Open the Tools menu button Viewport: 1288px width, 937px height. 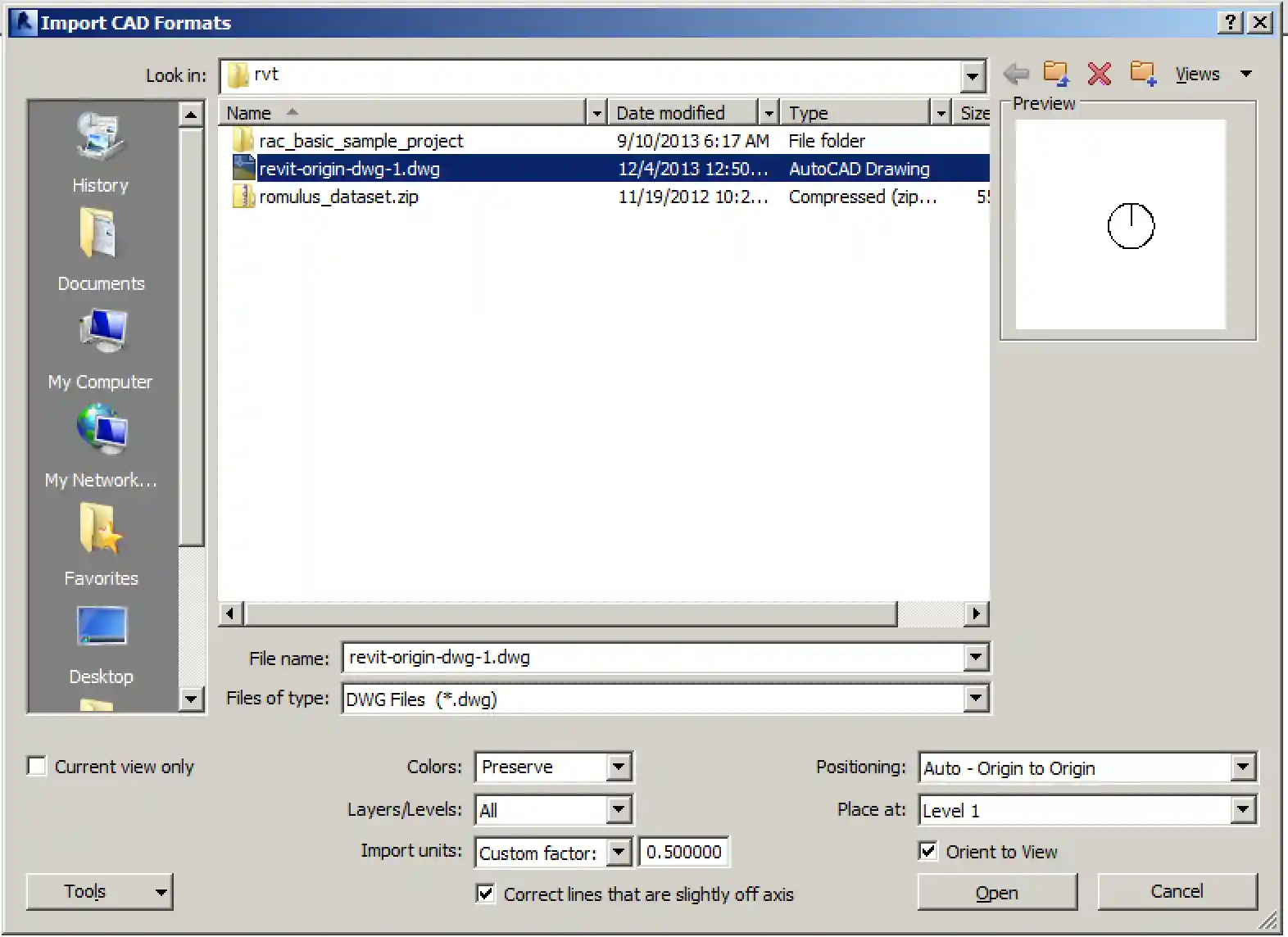[x=100, y=892]
